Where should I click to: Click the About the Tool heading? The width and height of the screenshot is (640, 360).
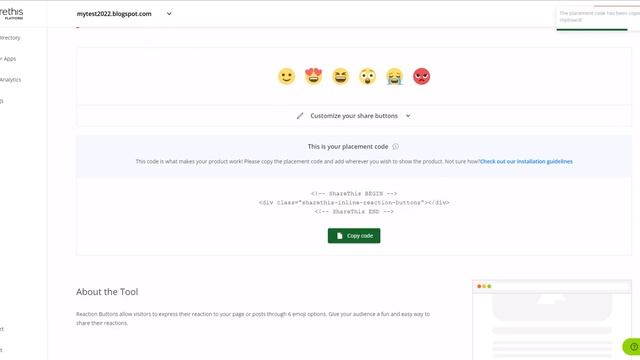(x=107, y=292)
